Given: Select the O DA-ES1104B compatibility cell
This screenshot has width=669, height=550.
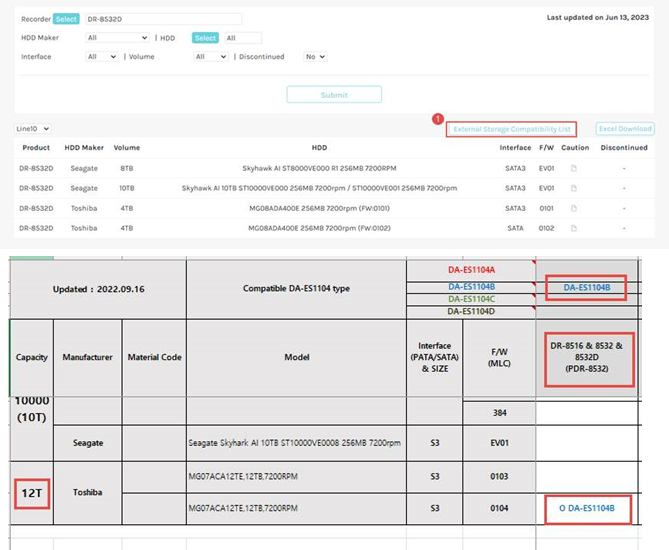Looking at the screenshot, I should coord(588,509).
